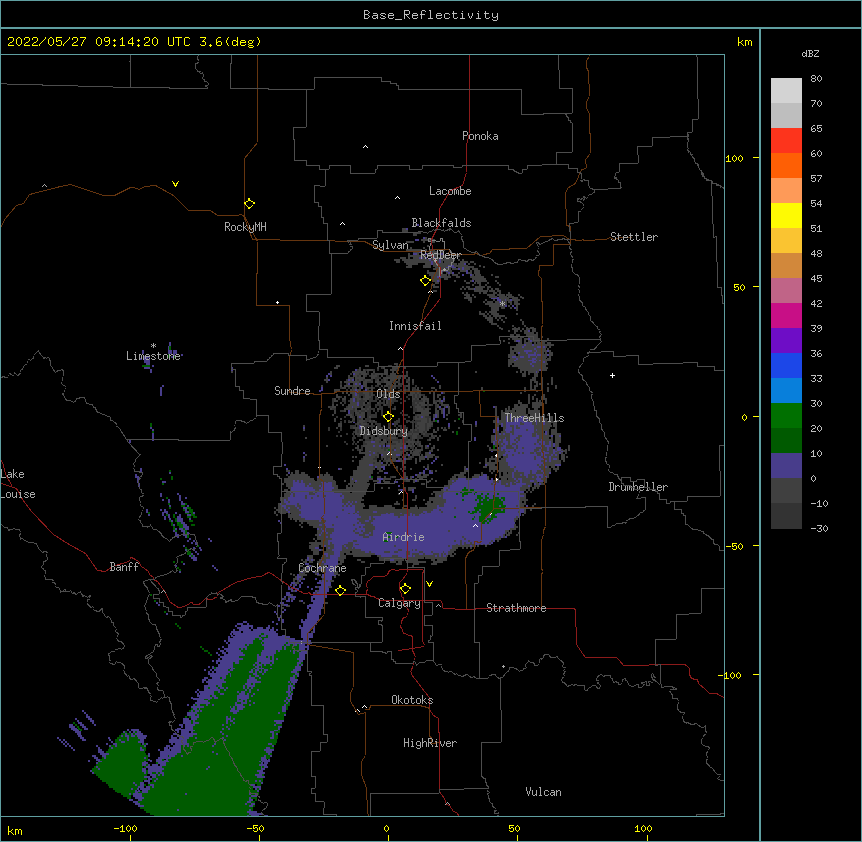Click the white plus marker west of Drumheller
The width and height of the screenshot is (862, 842).
pyautogui.click(x=612, y=375)
